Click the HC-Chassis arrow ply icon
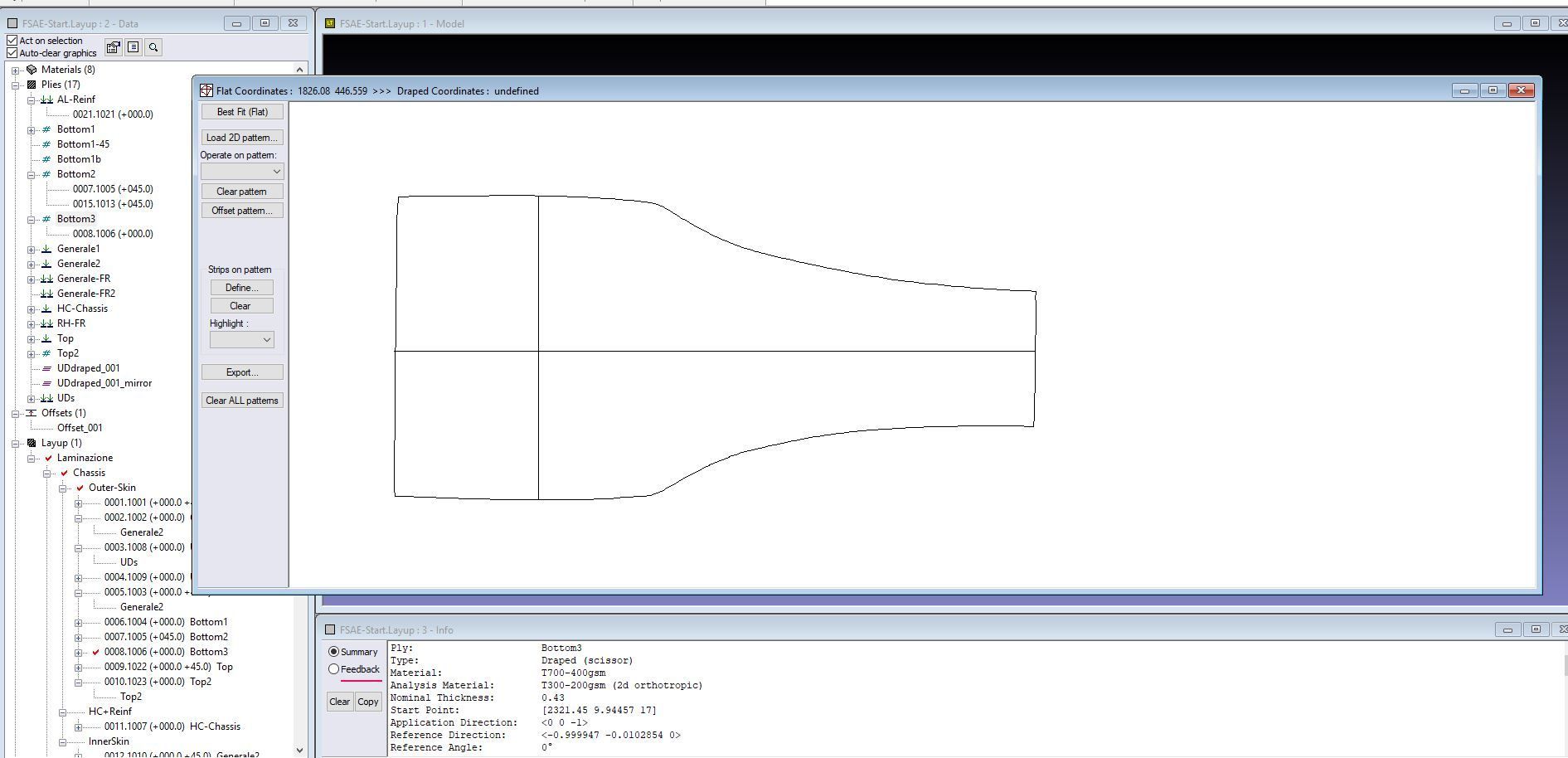The image size is (1568, 758). [46, 309]
